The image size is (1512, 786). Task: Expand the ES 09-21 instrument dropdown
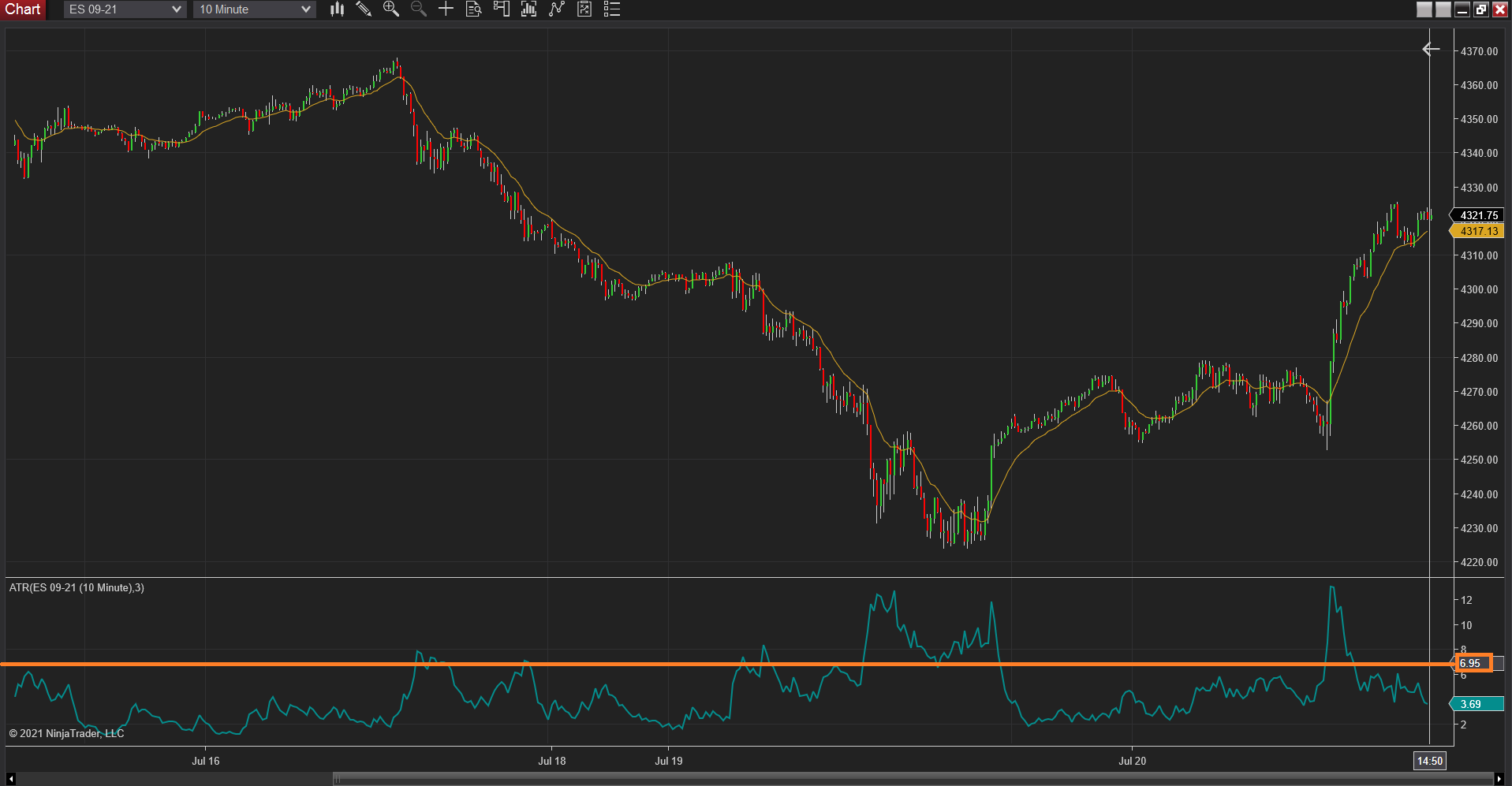point(125,9)
